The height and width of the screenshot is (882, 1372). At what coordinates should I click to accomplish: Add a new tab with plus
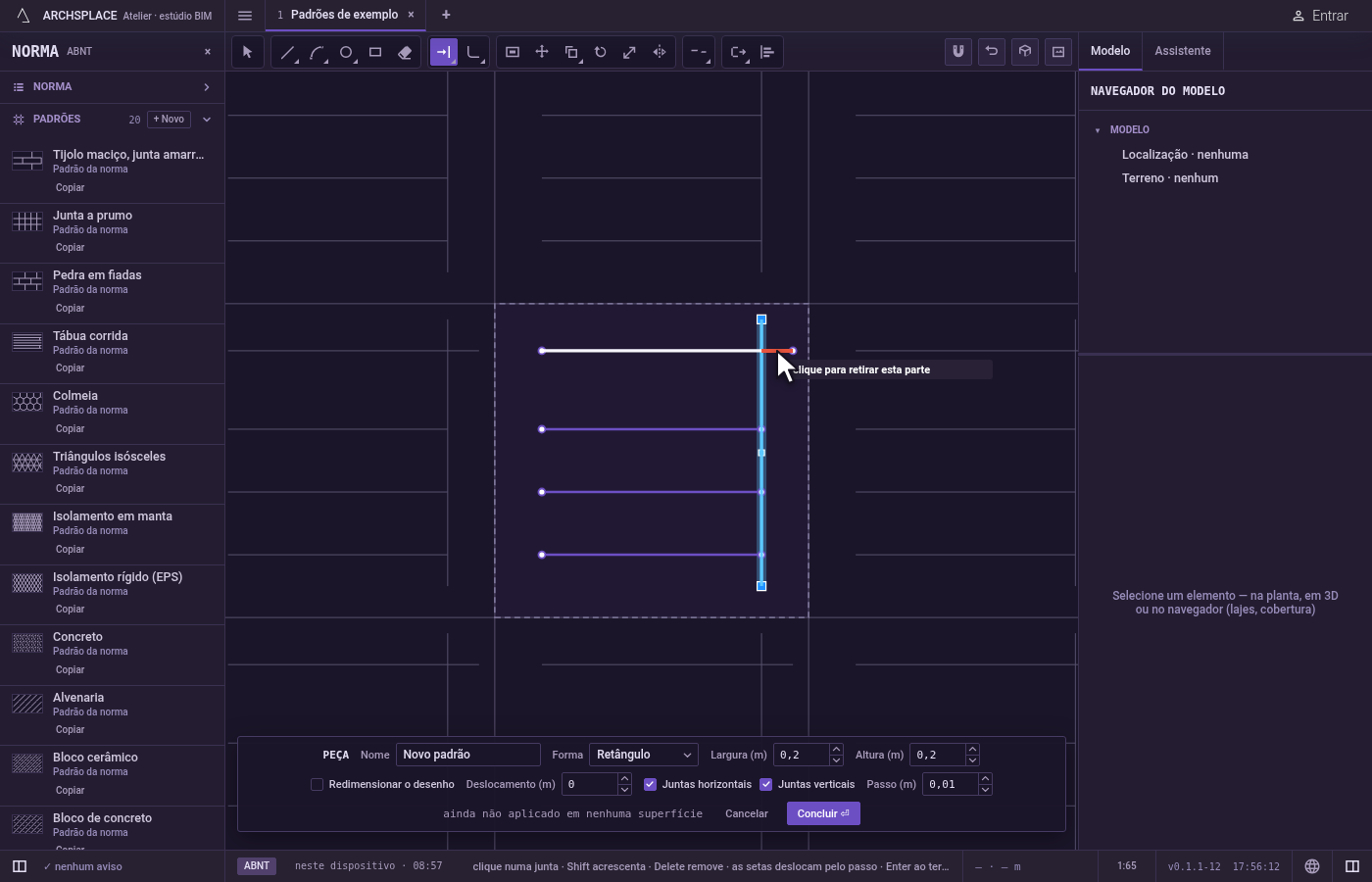point(446,15)
